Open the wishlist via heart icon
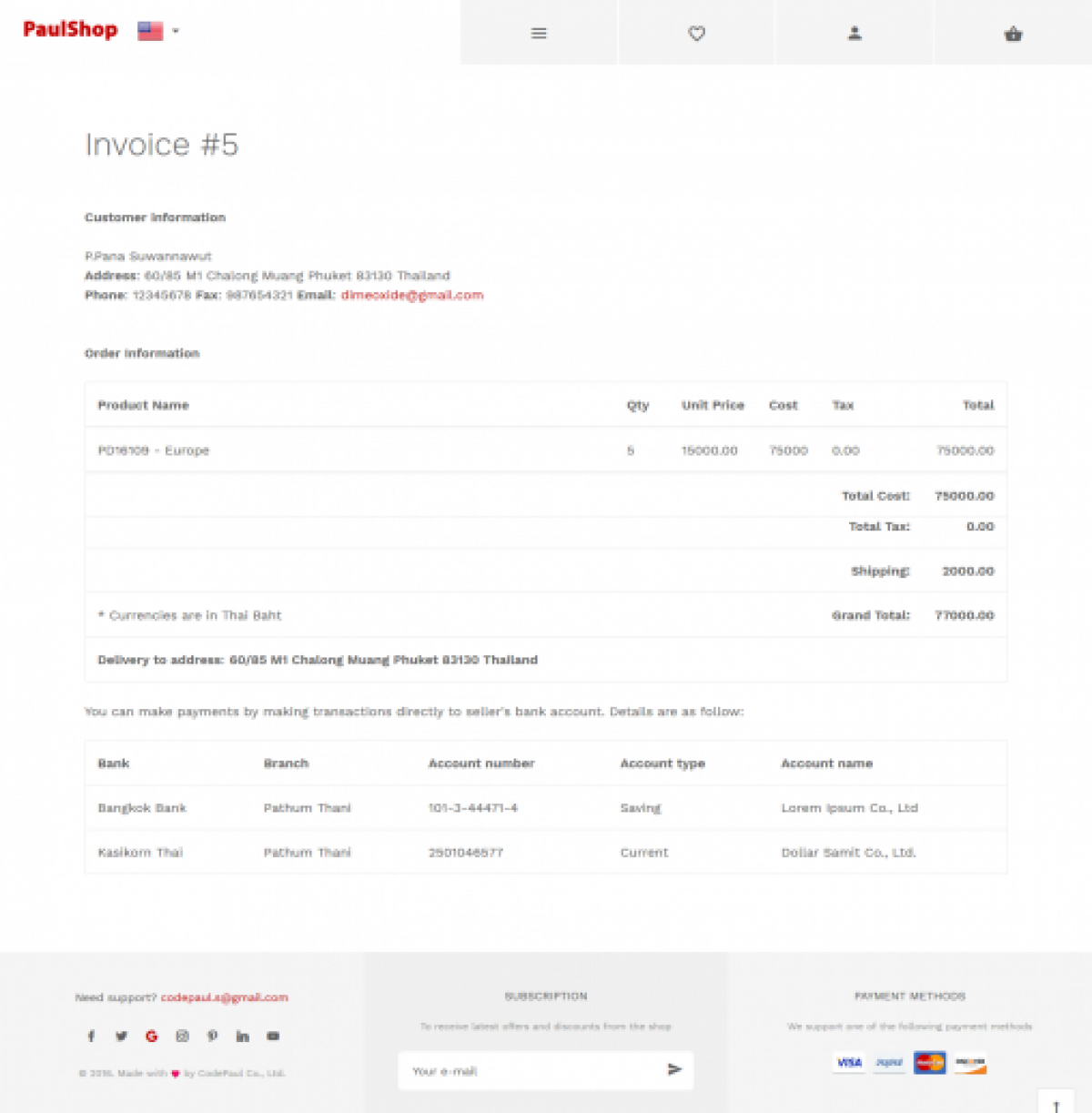 [697, 33]
